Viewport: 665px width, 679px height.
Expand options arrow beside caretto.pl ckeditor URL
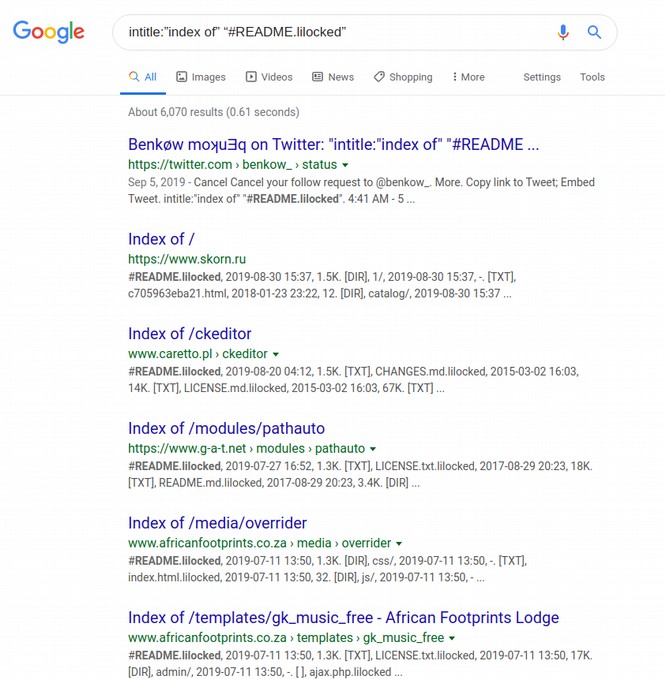pos(275,354)
